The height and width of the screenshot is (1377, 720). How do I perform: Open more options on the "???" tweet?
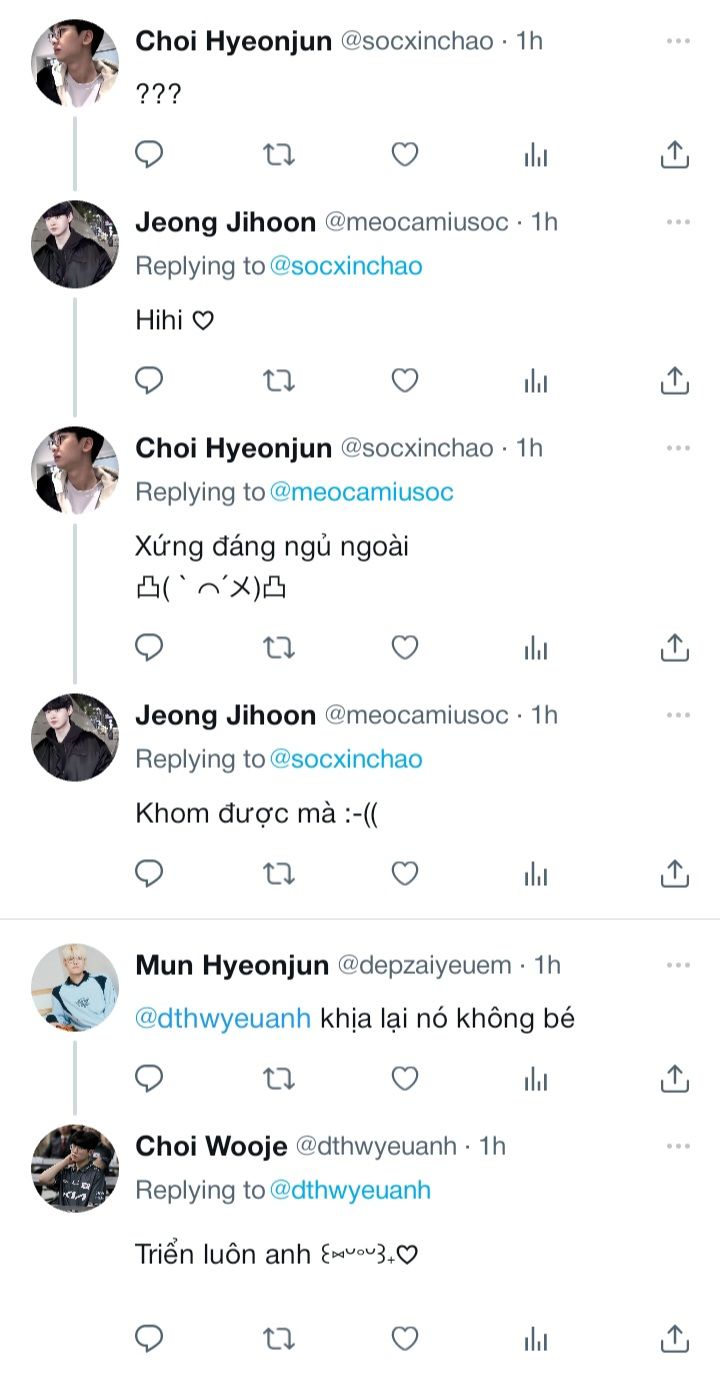click(678, 41)
